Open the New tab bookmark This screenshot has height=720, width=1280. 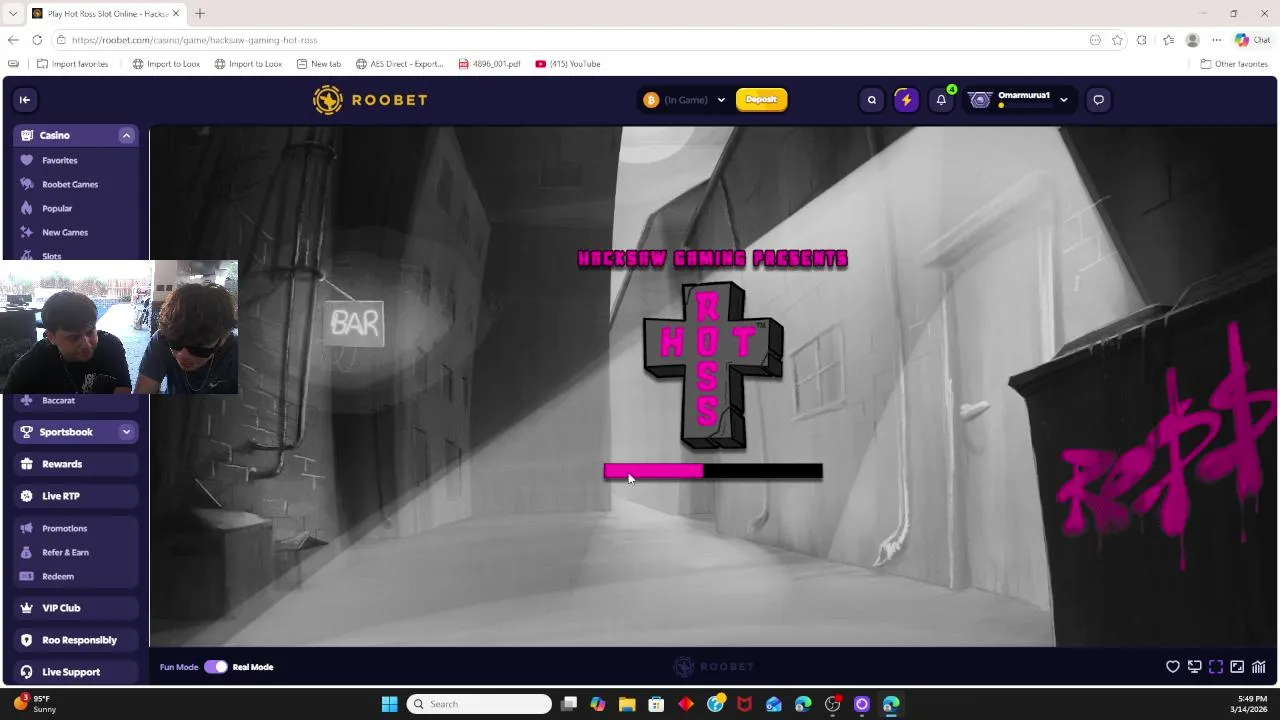point(319,64)
